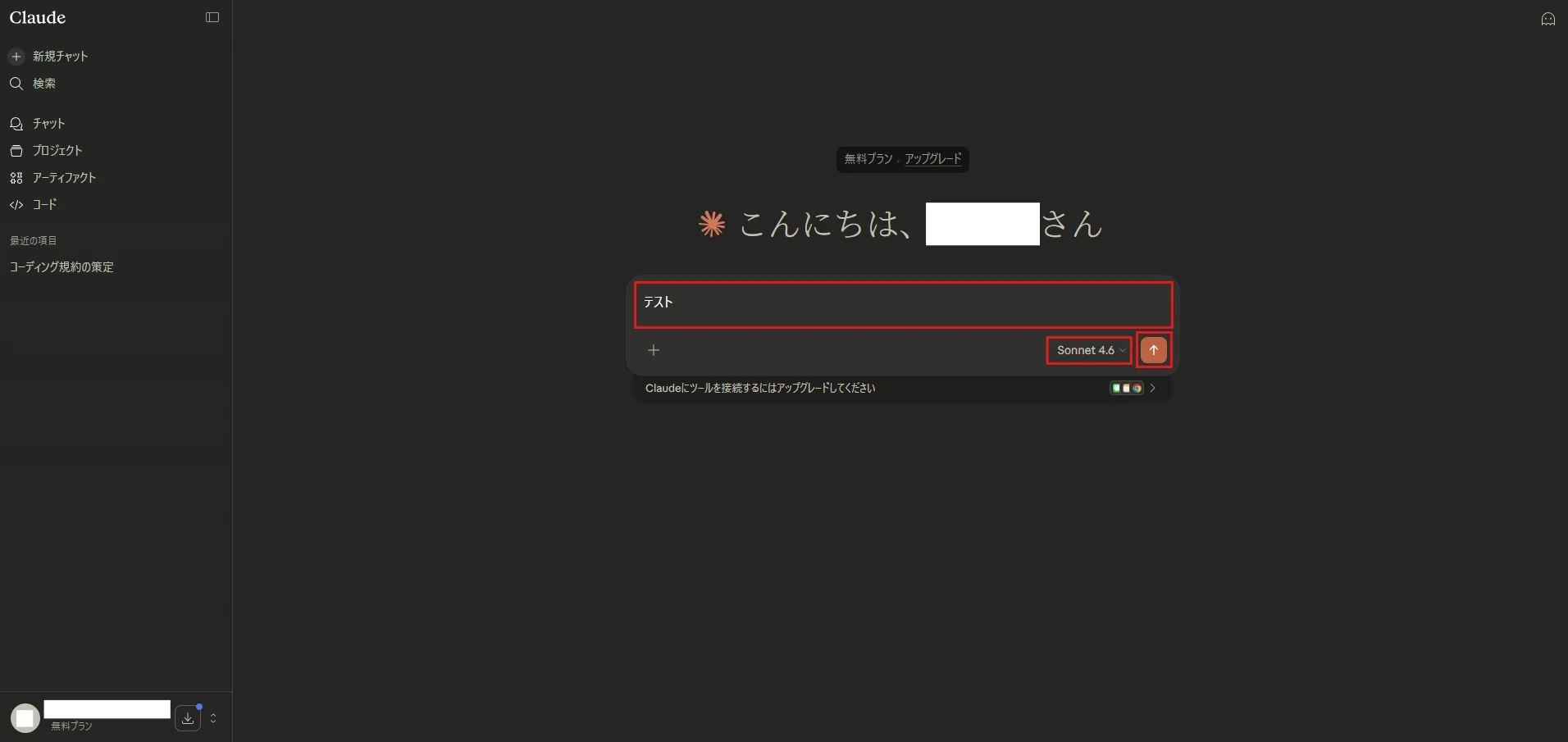Click 無料プラン under the account name
Screen dimensions: 1568x742
point(71,726)
